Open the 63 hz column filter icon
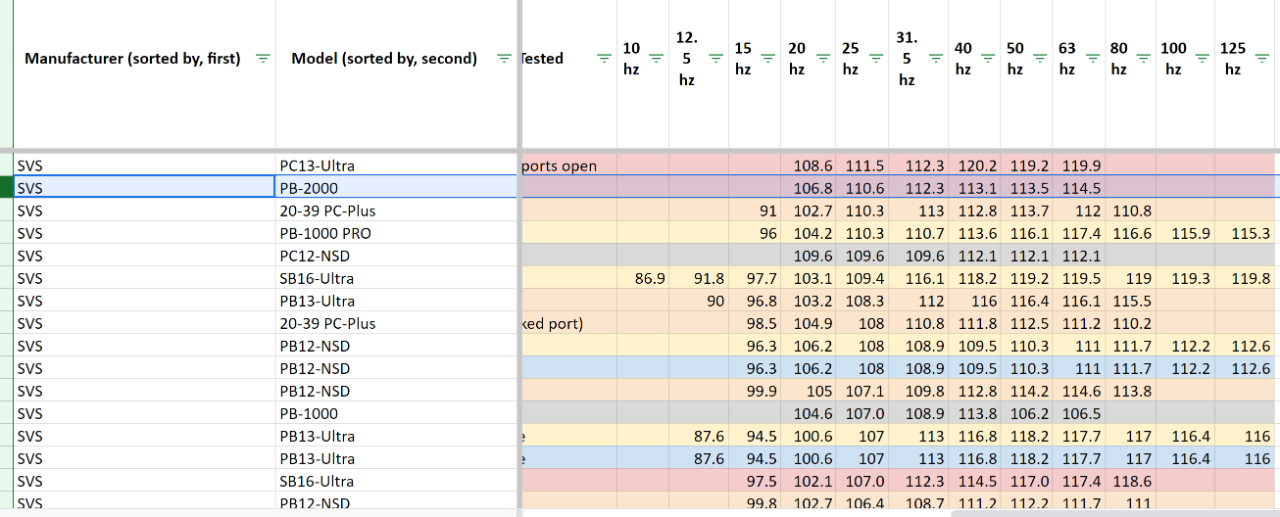This screenshot has width=1280, height=517. coord(1092,58)
